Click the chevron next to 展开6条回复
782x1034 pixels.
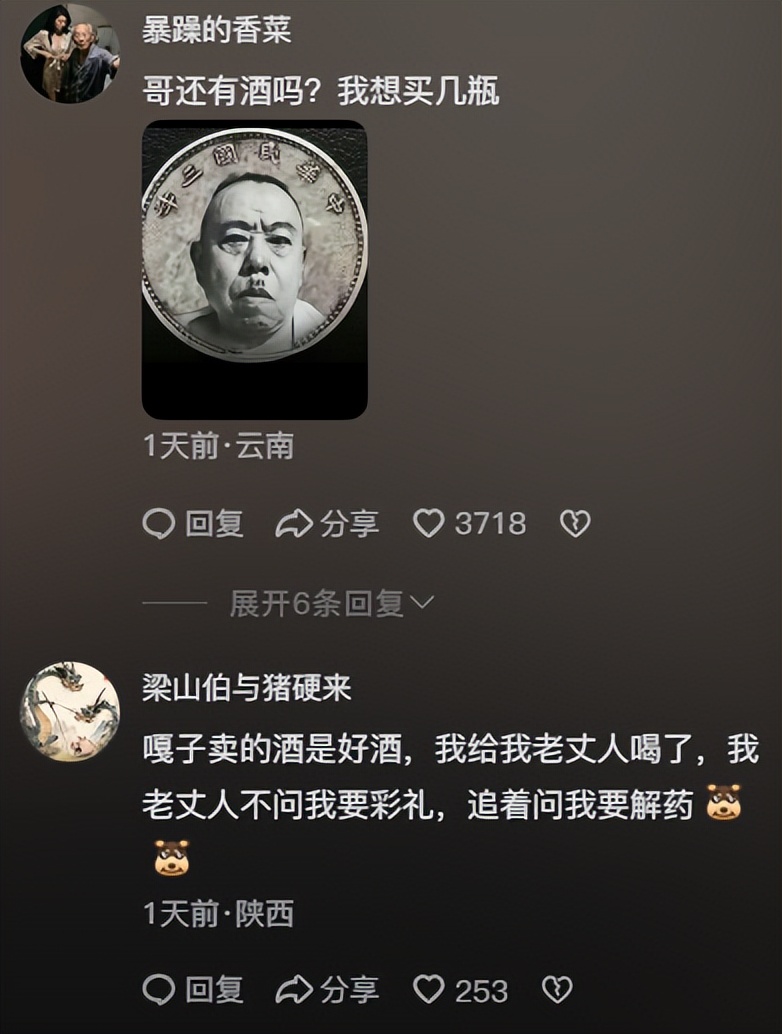(422, 603)
